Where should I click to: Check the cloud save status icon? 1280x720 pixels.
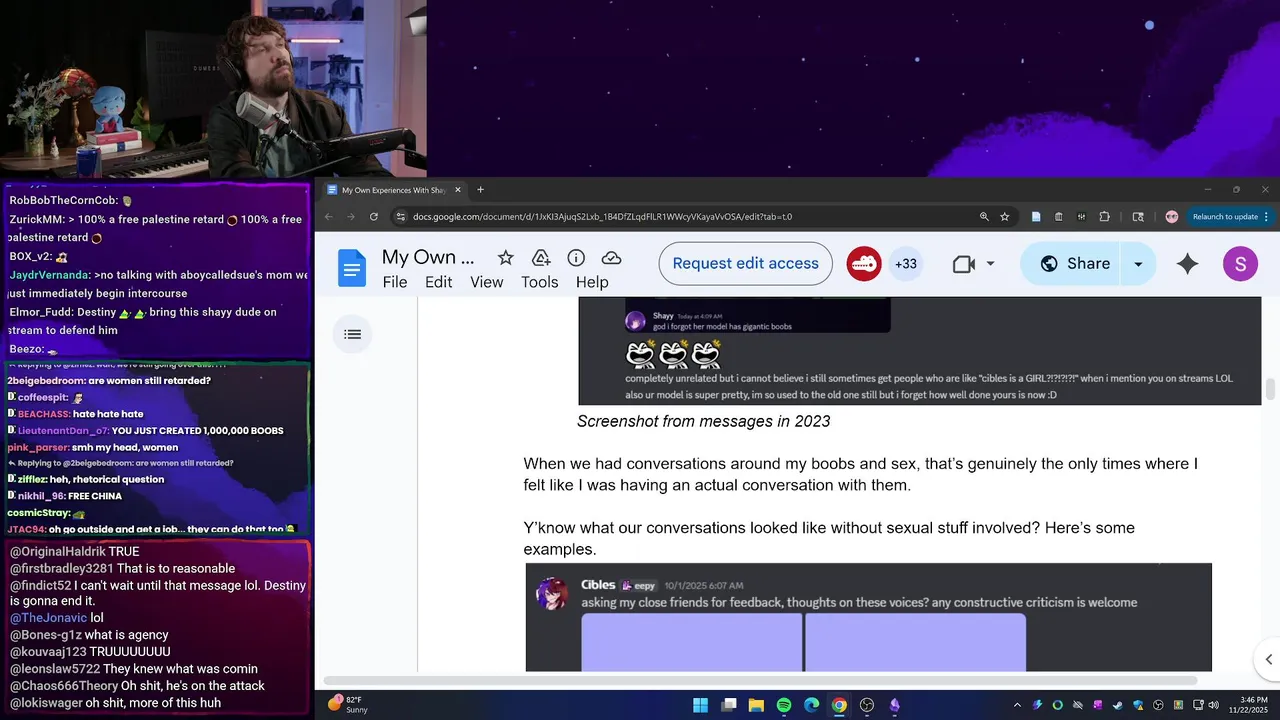click(611, 258)
